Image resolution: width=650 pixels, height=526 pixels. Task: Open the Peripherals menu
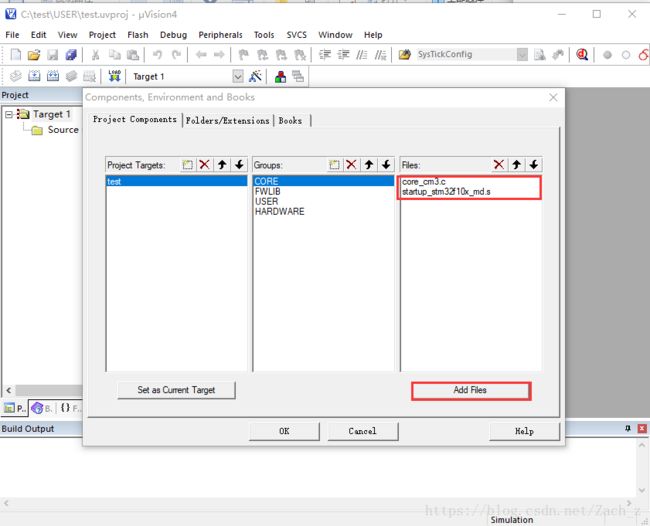(220, 35)
